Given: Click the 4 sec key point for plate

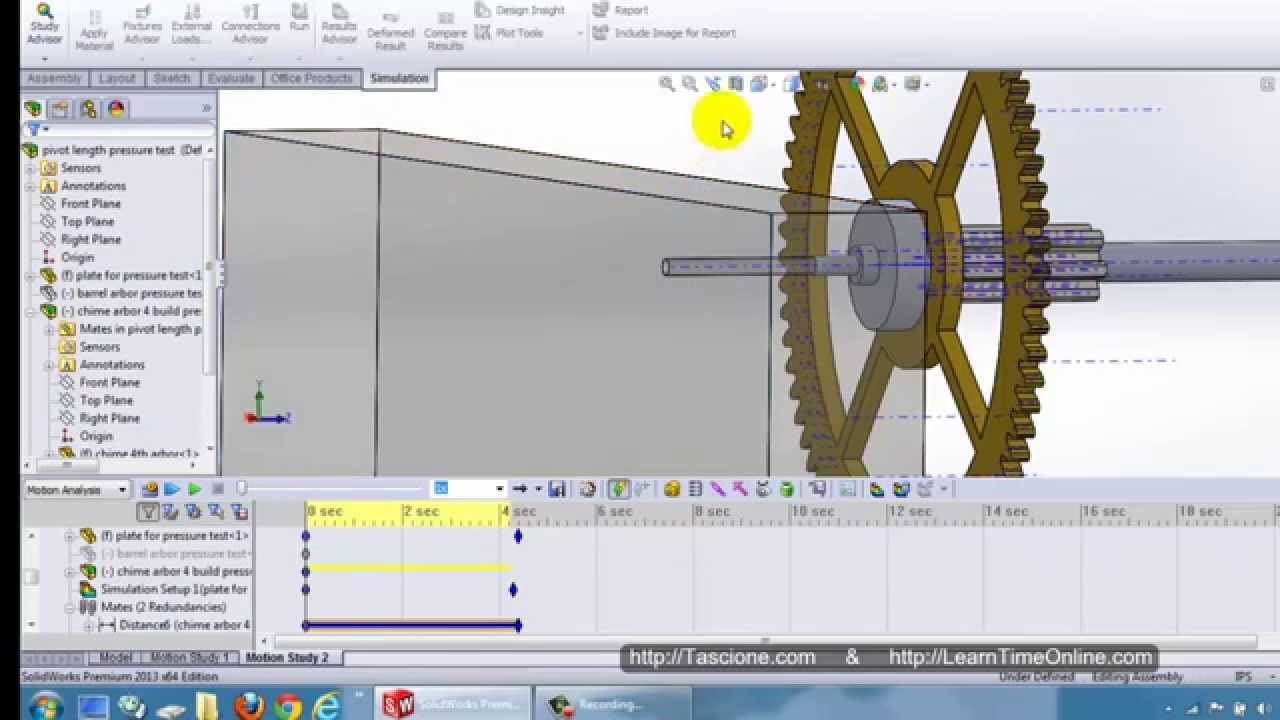Looking at the screenshot, I should [x=518, y=536].
